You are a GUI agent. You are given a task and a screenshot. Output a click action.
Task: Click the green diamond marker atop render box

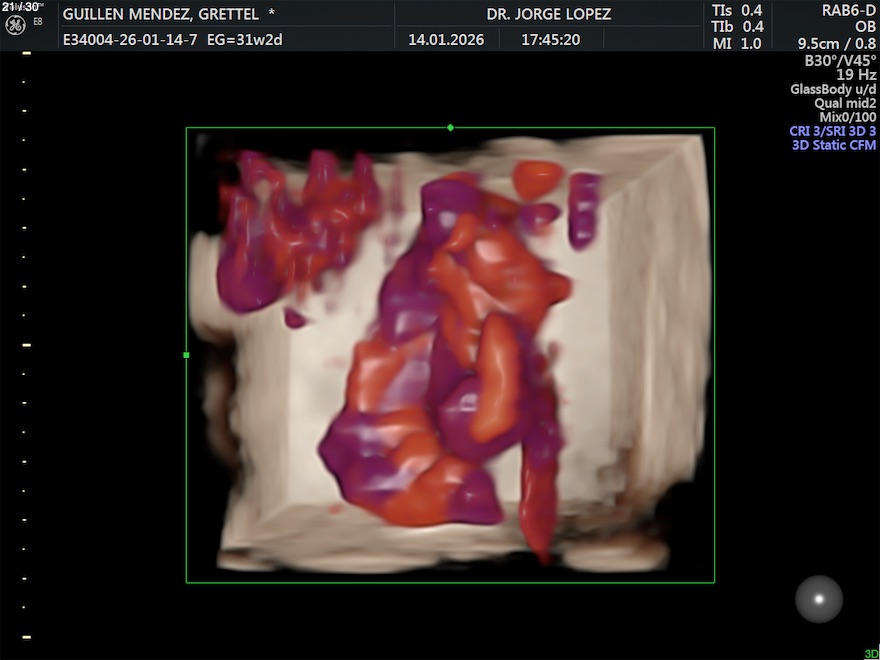tap(450, 127)
